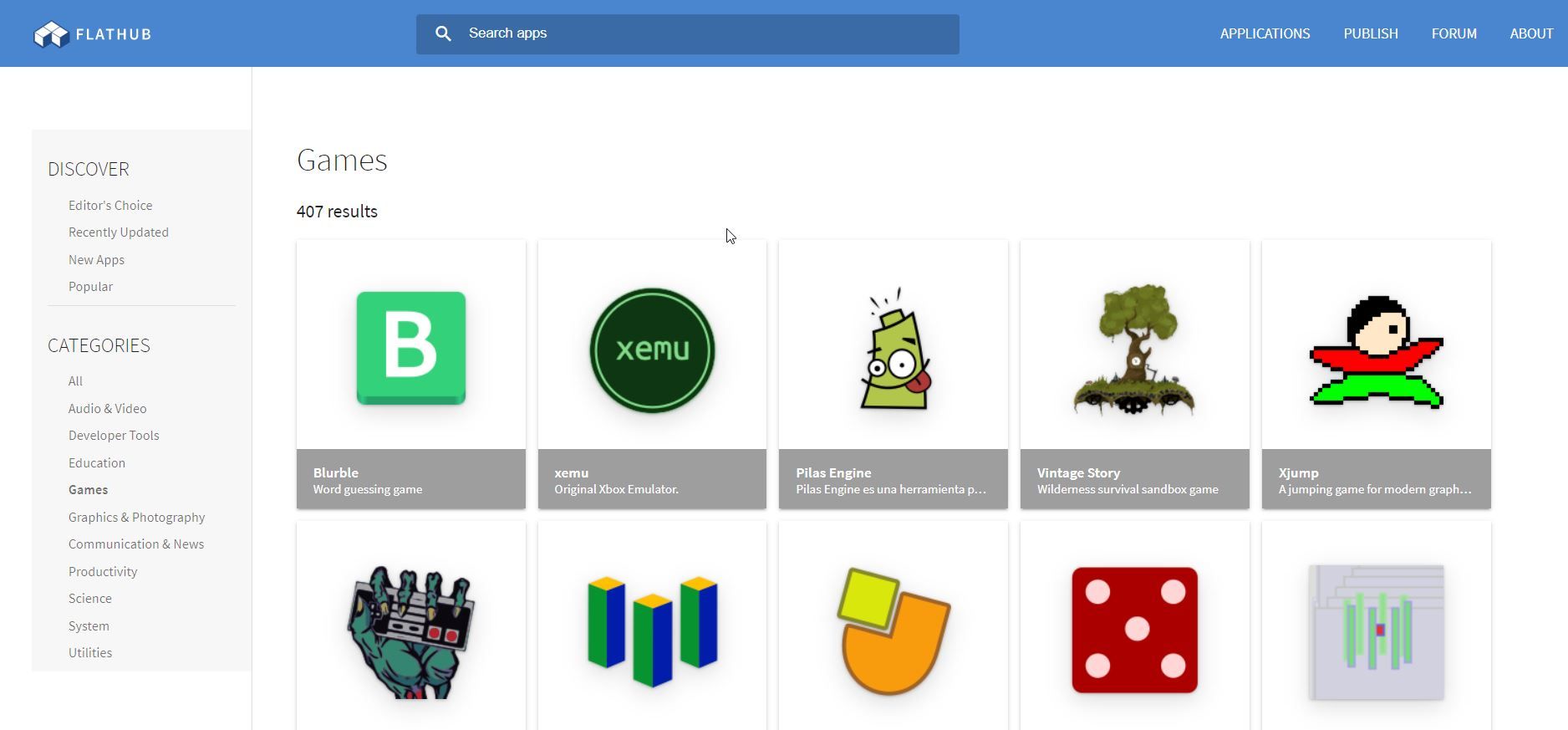Open the About nav item
Viewport: 1568px width, 730px height.
pos(1531,33)
